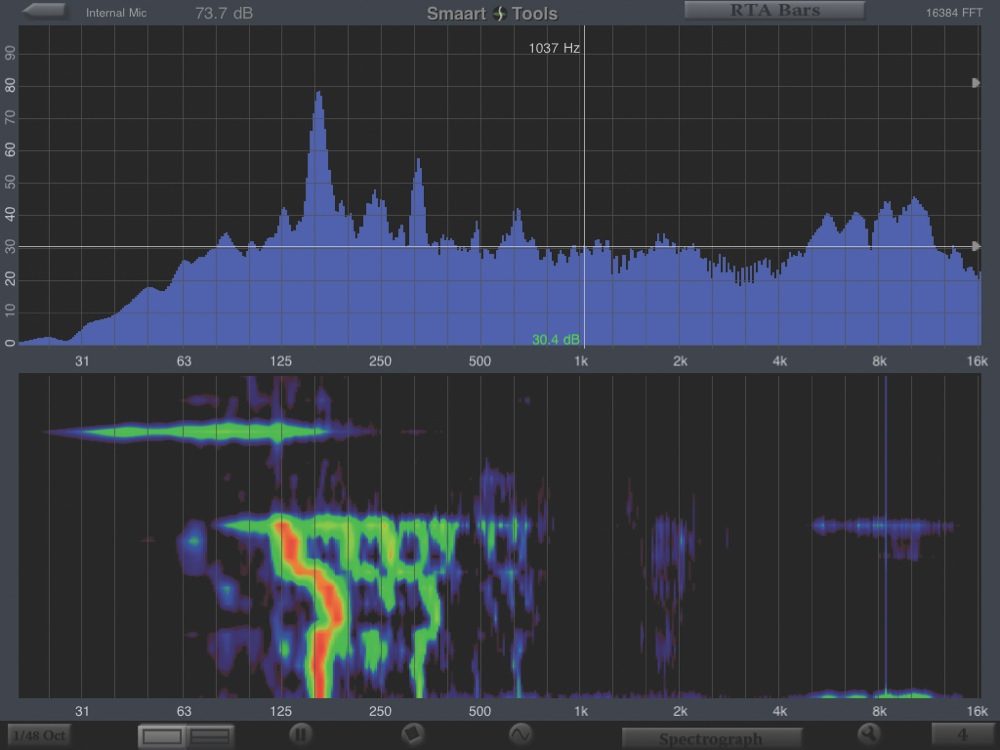This screenshot has width=1000, height=750.
Task: Pause the live measurement
Action: point(300,734)
